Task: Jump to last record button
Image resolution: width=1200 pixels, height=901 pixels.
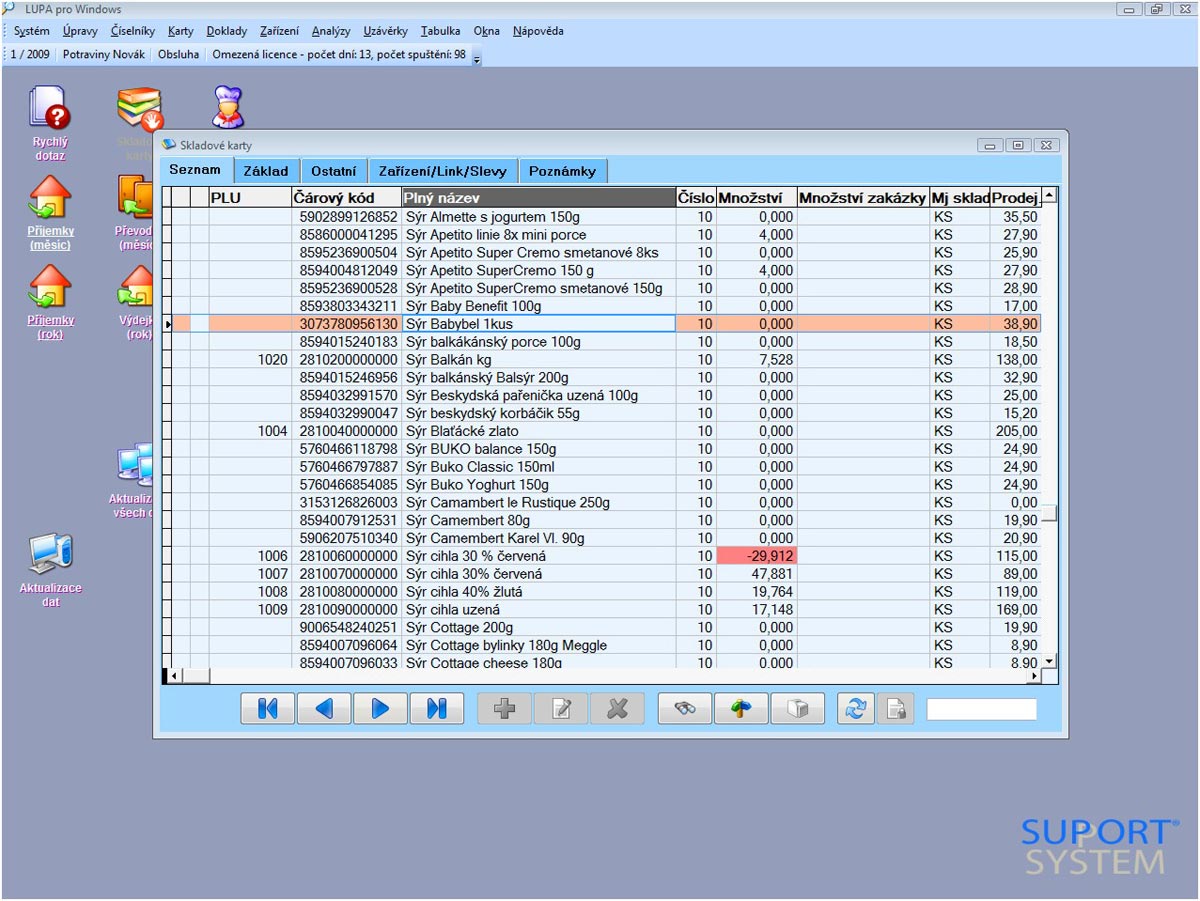Action: (x=437, y=708)
